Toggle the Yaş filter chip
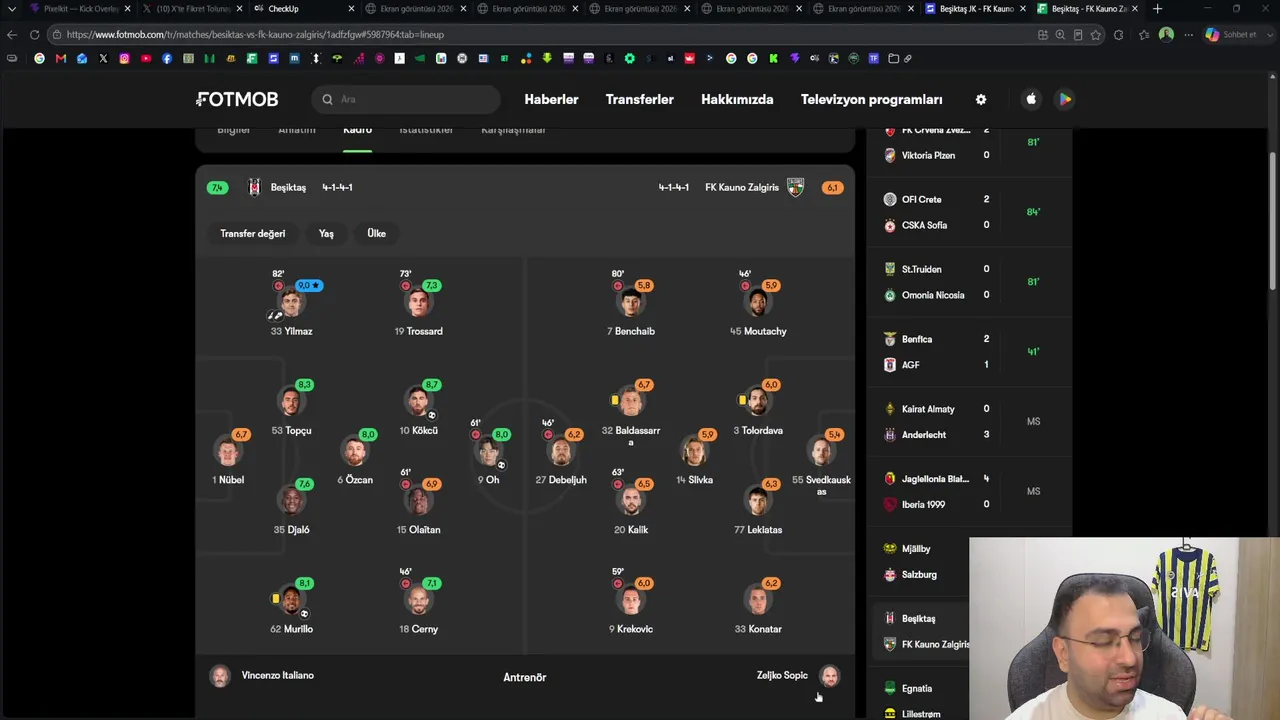 point(326,233)
